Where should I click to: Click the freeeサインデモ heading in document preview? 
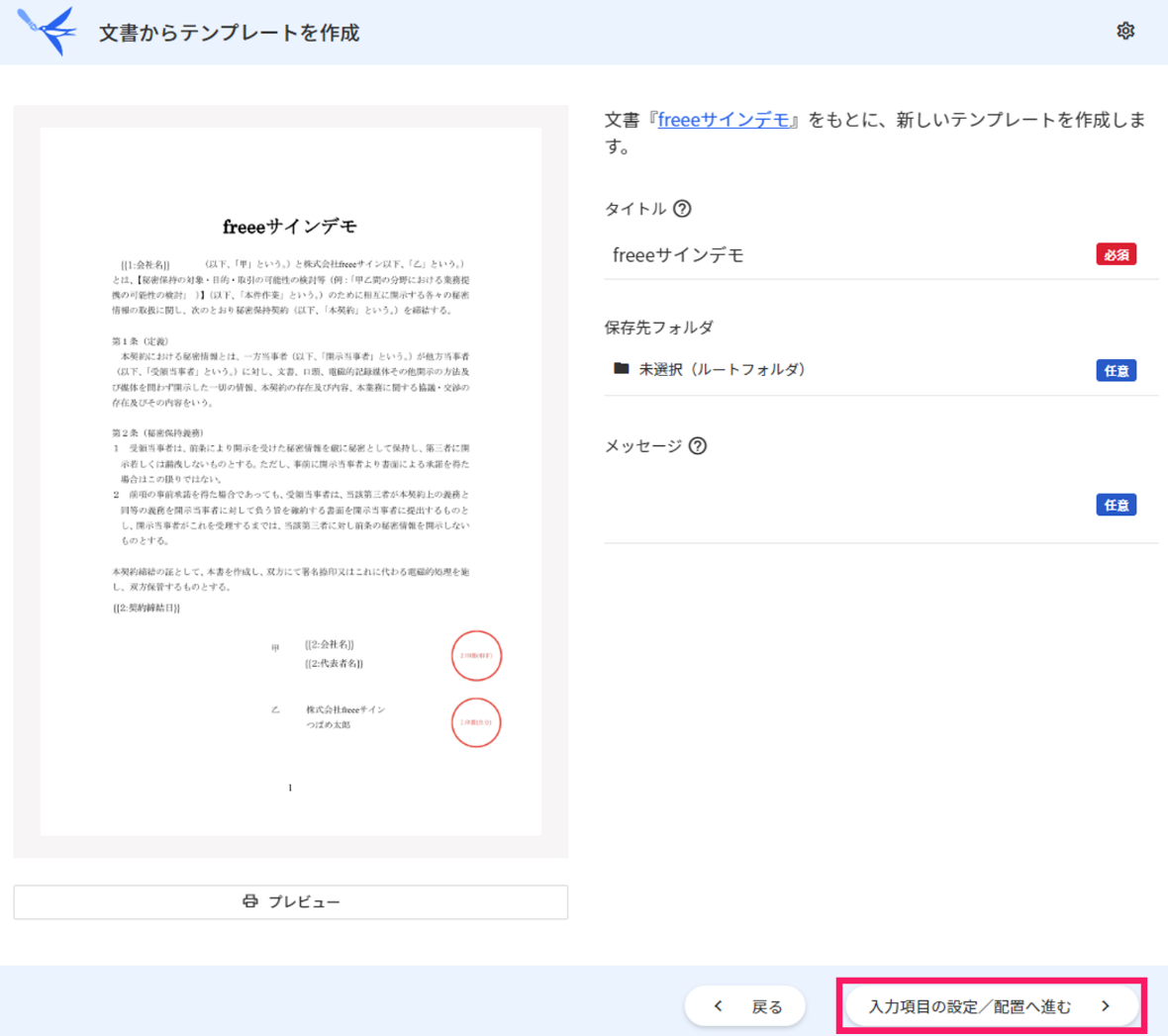(x=290, y=227)
